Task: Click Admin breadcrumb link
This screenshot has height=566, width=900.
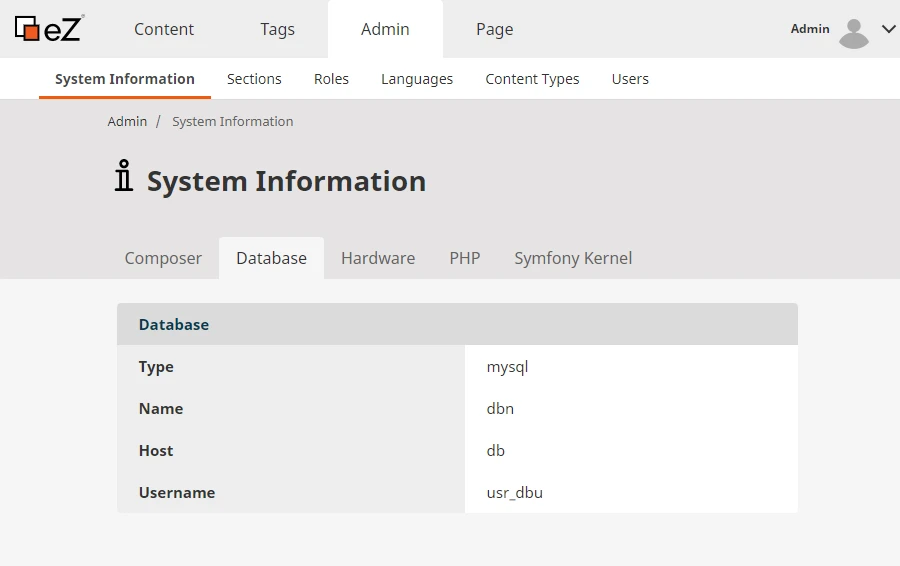Action: click(x=127, y=121)
